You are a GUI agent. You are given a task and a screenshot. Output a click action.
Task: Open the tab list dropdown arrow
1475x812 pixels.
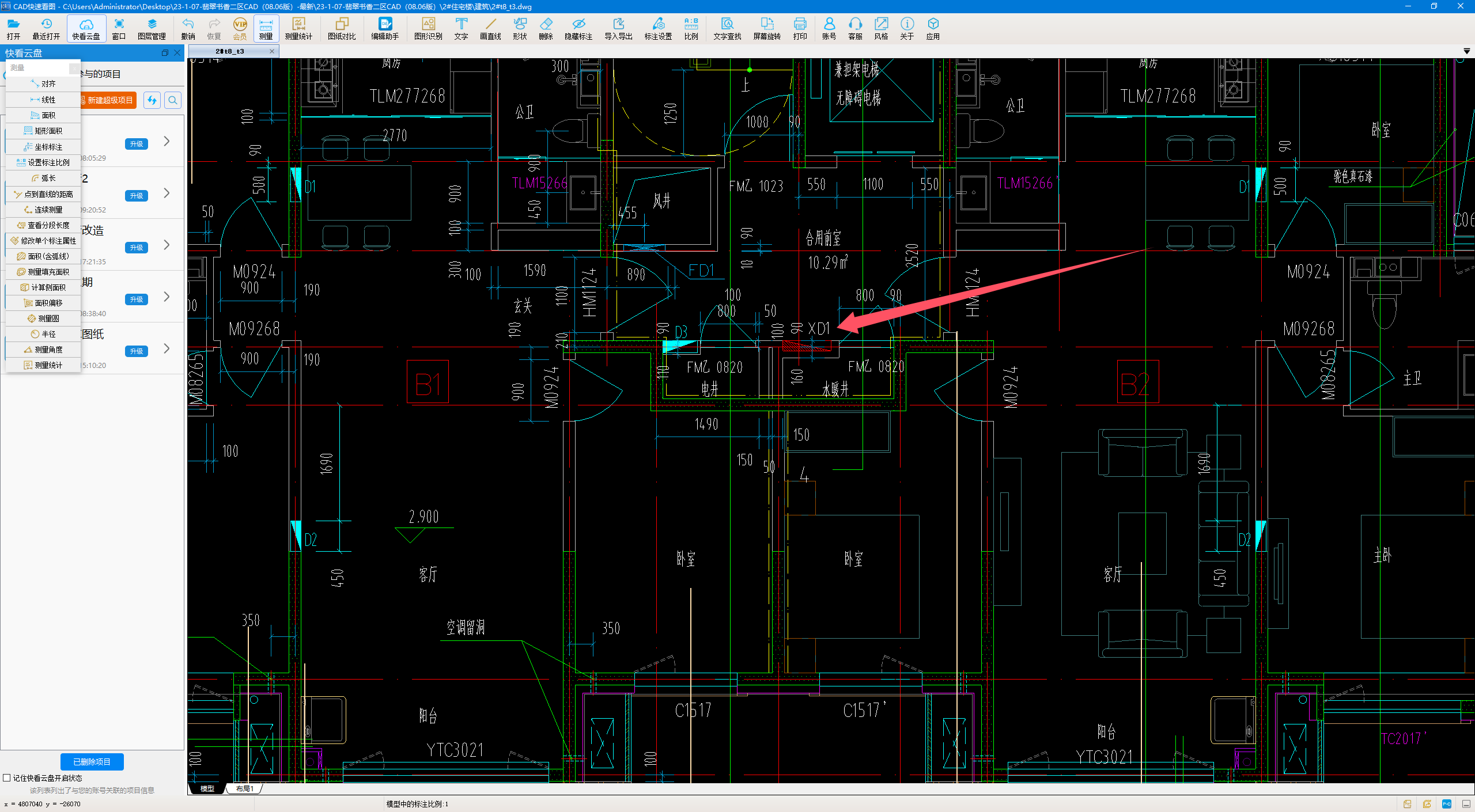pyautogui.click(x=1466, y=51)
